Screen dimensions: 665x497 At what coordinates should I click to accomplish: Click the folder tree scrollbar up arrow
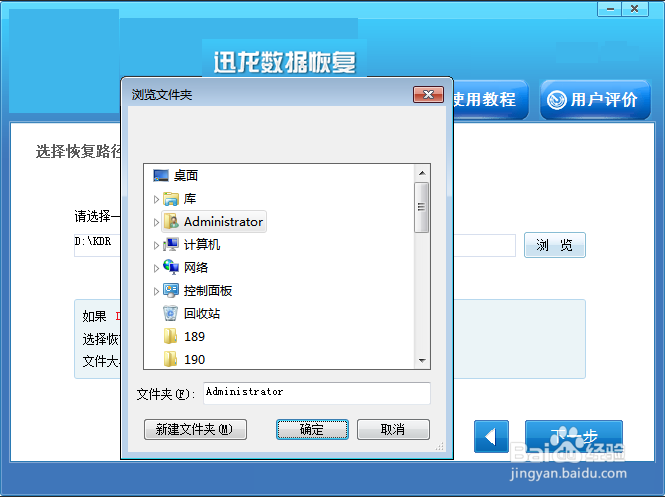tap(422, 173)
